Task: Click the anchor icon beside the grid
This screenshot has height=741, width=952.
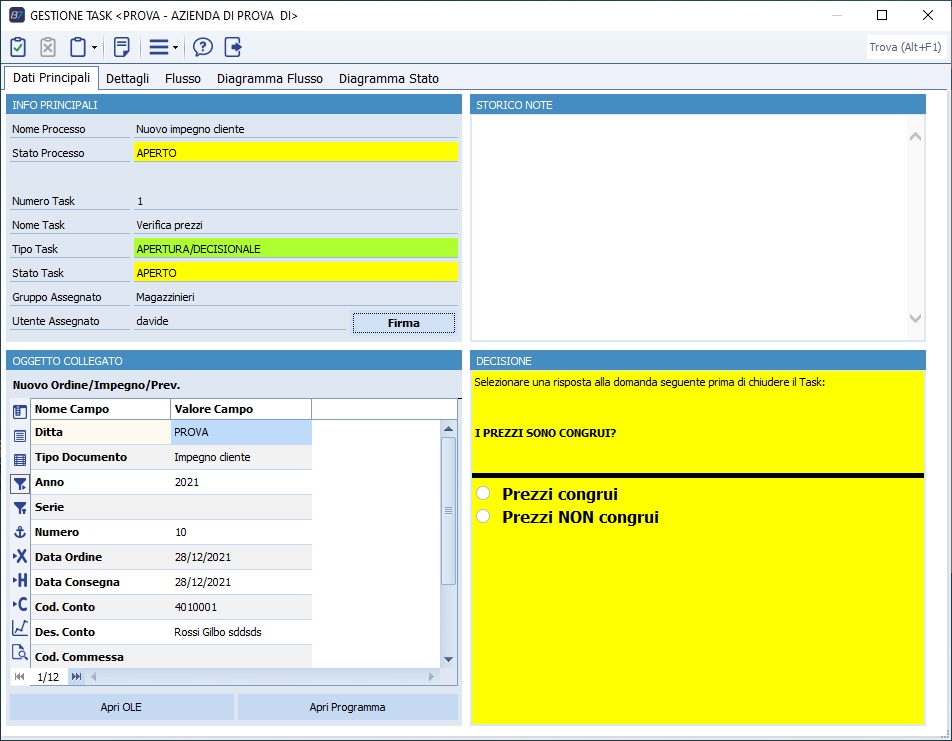Action: click(20, 532)
